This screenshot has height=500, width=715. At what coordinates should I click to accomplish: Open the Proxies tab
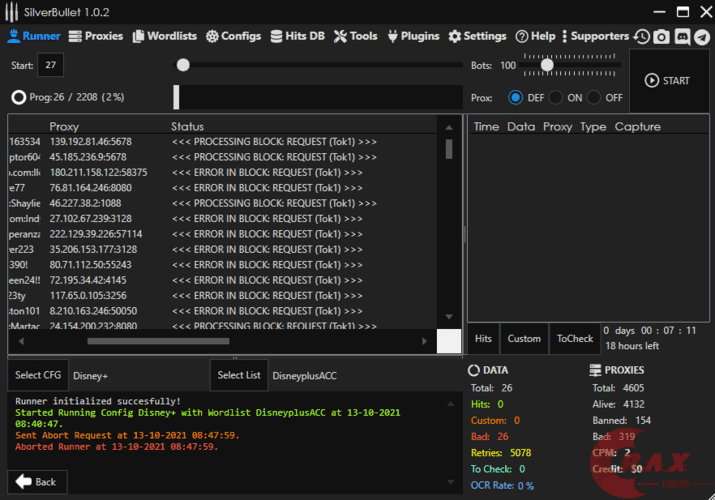[x=96, y=36]
